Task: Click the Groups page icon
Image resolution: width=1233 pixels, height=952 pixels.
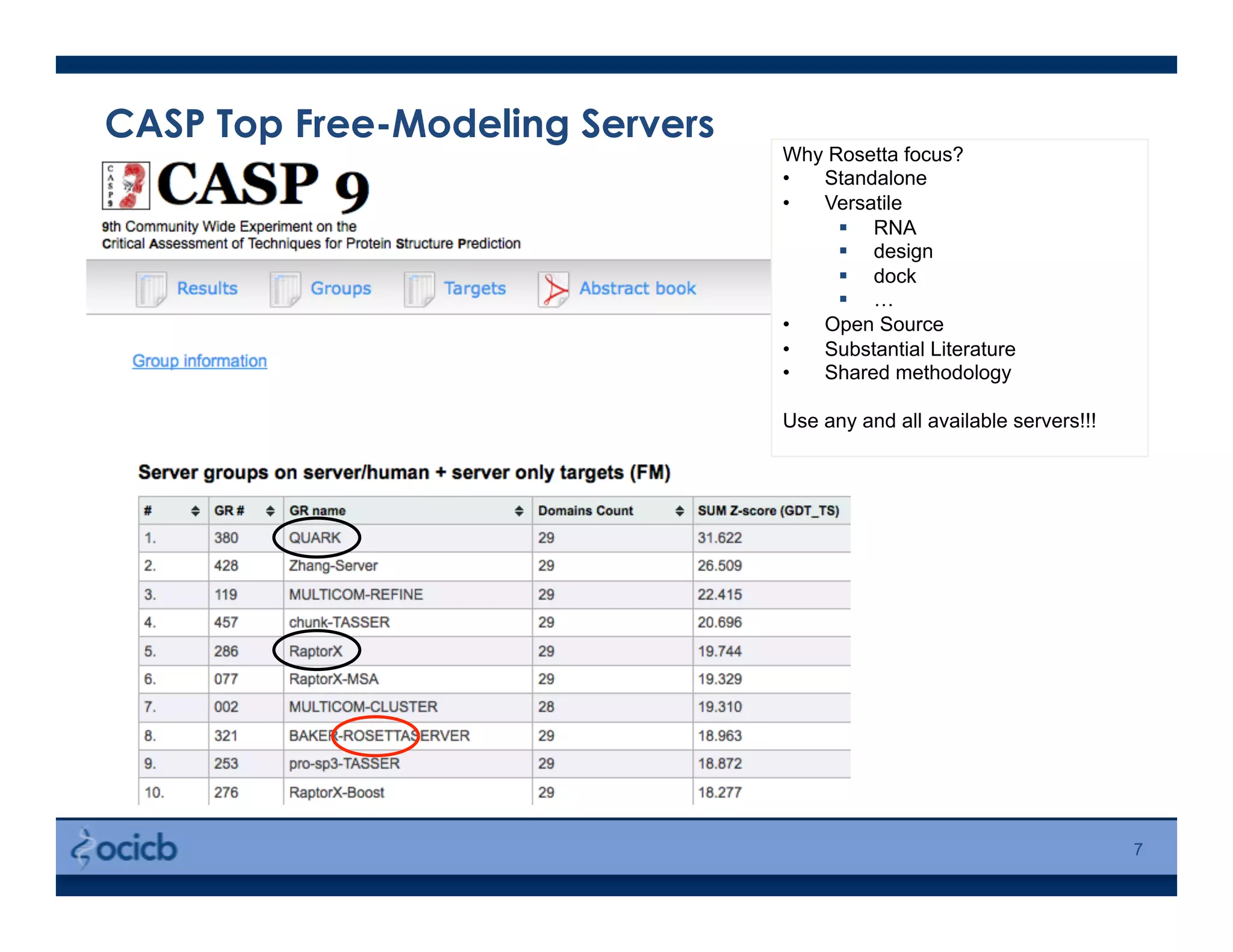Action: point(285,289)
